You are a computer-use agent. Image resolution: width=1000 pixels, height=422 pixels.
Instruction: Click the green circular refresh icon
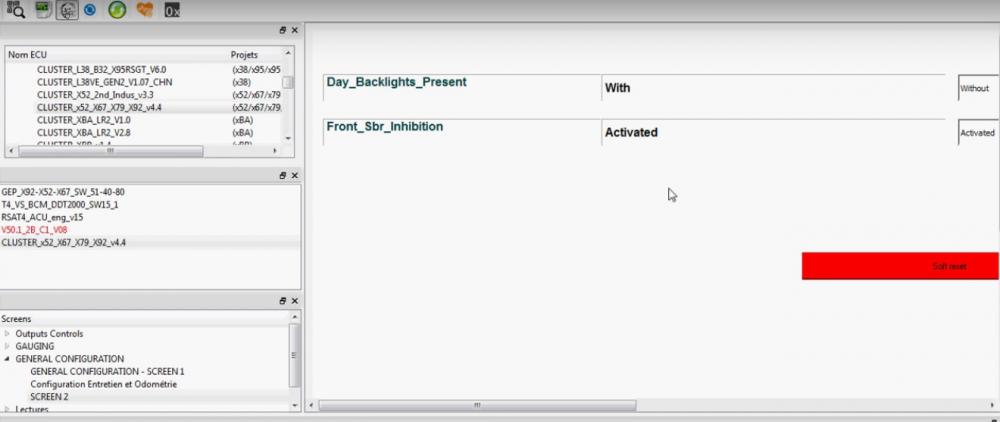point(117,10)
